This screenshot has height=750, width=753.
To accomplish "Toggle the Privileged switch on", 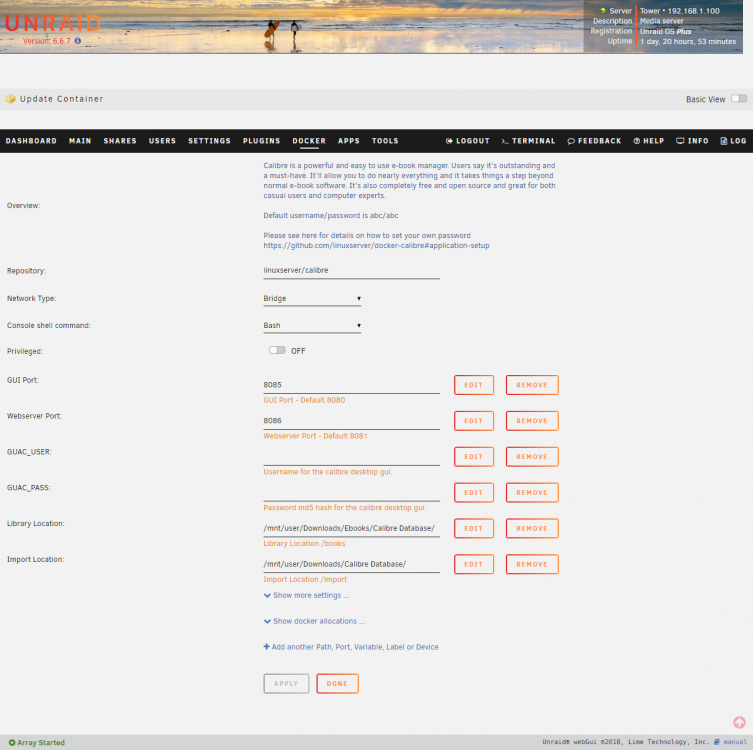I will point(277,350).
